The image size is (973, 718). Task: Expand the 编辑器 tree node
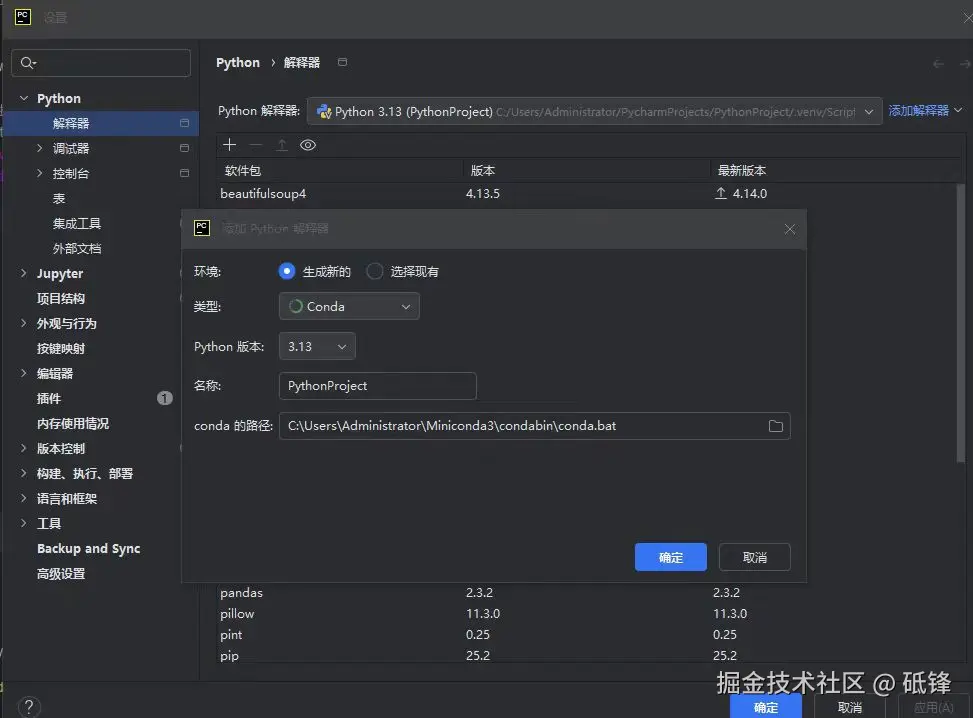tap(24, 373)
